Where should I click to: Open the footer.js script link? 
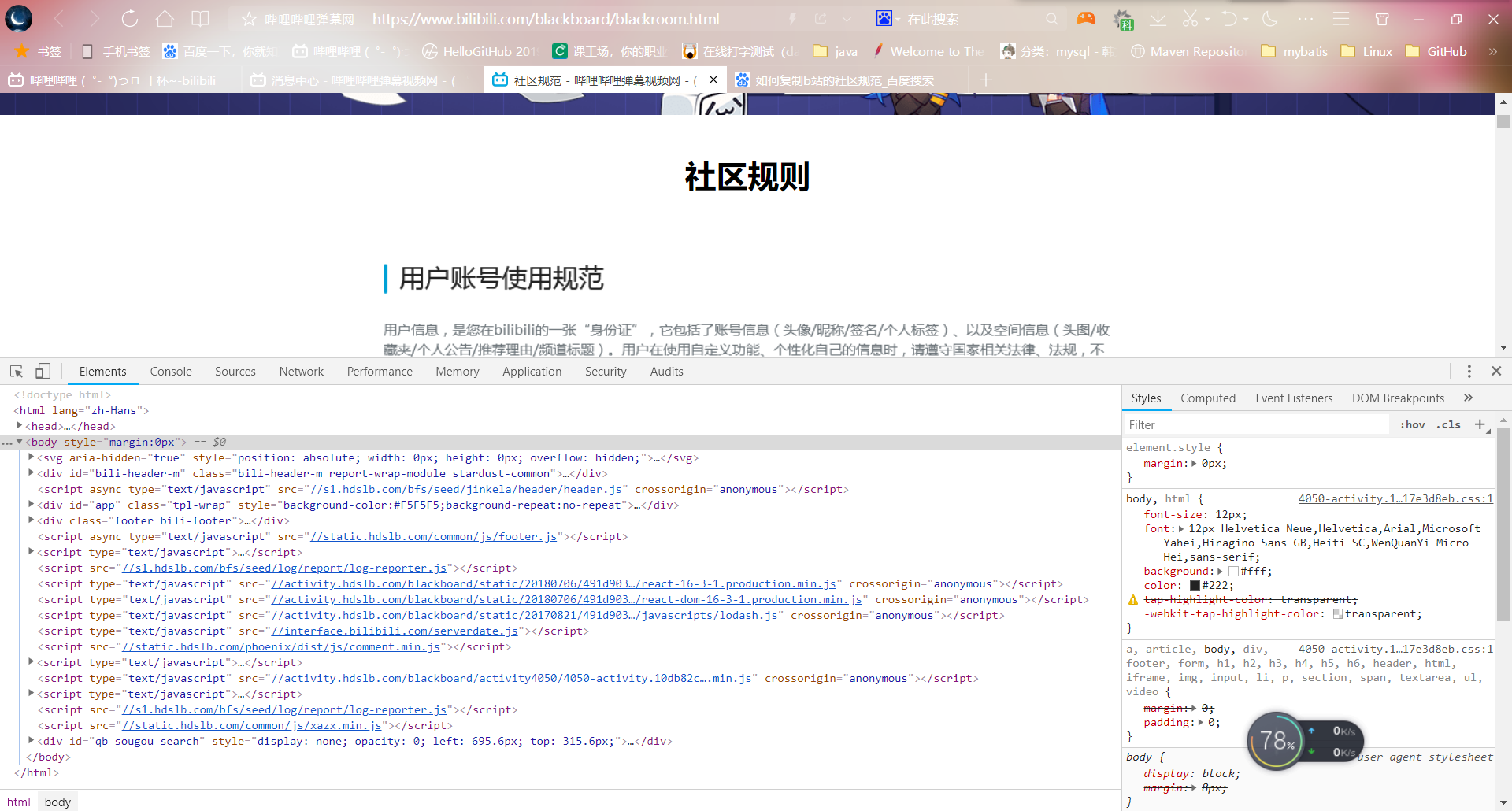[x=433, y=536]
